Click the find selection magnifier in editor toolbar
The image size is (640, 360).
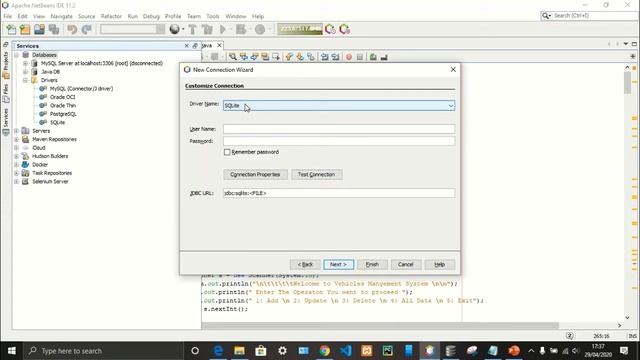(233, 57)
